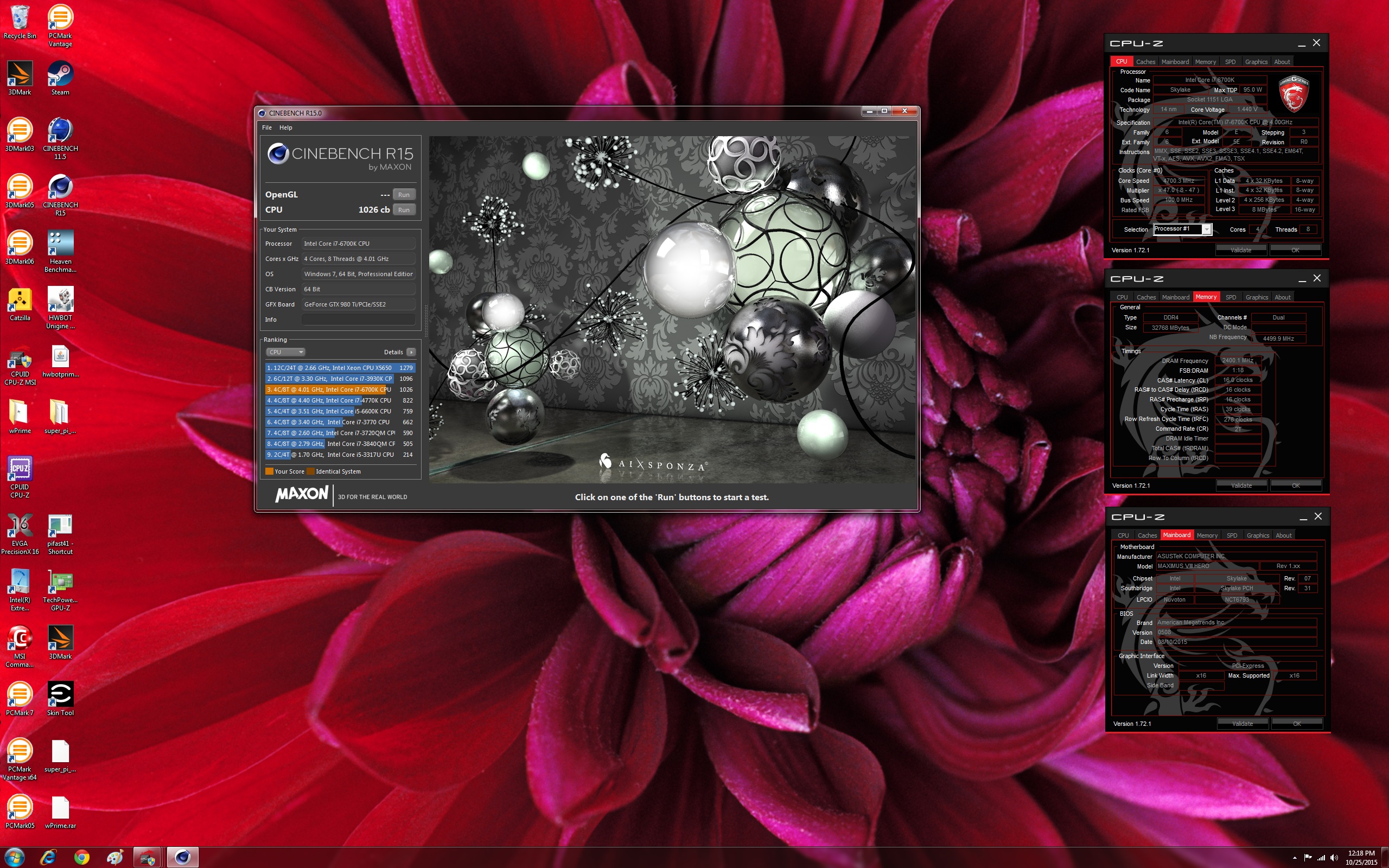Select the Catzilla desktop icon
The image size is (1389, 868).
click(20, 304)
